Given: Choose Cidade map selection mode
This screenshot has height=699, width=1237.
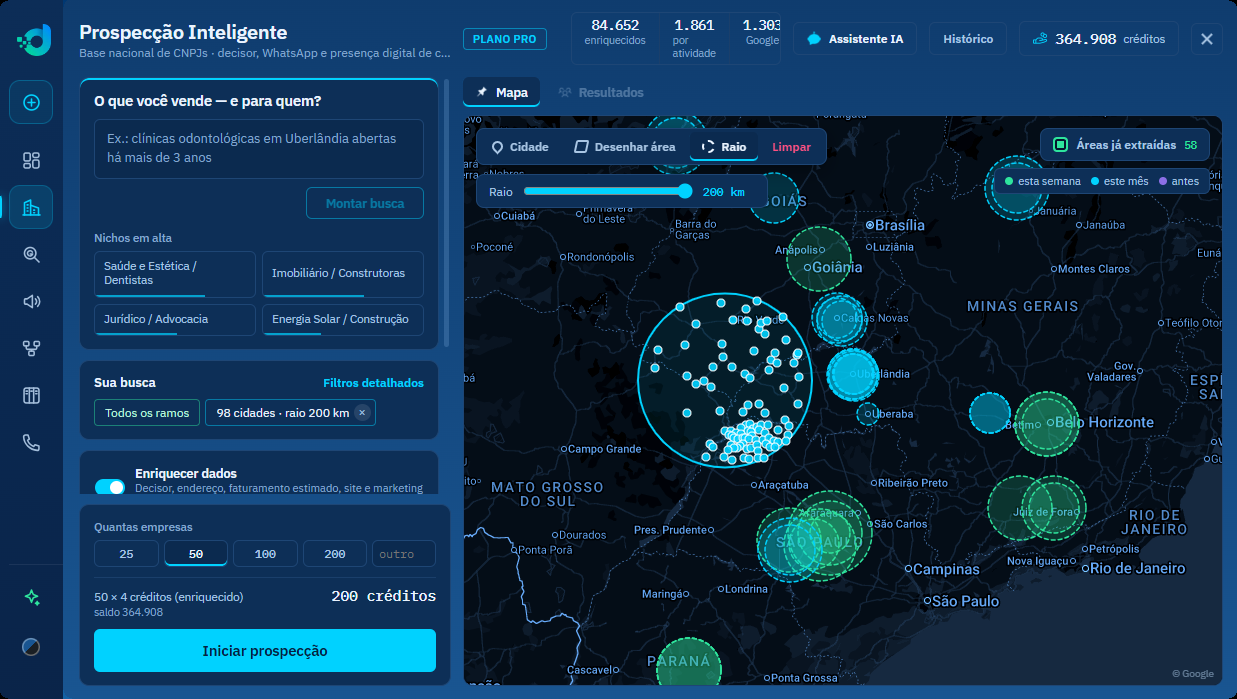Looking at the screenshot, I should click(x=520, y=147).
